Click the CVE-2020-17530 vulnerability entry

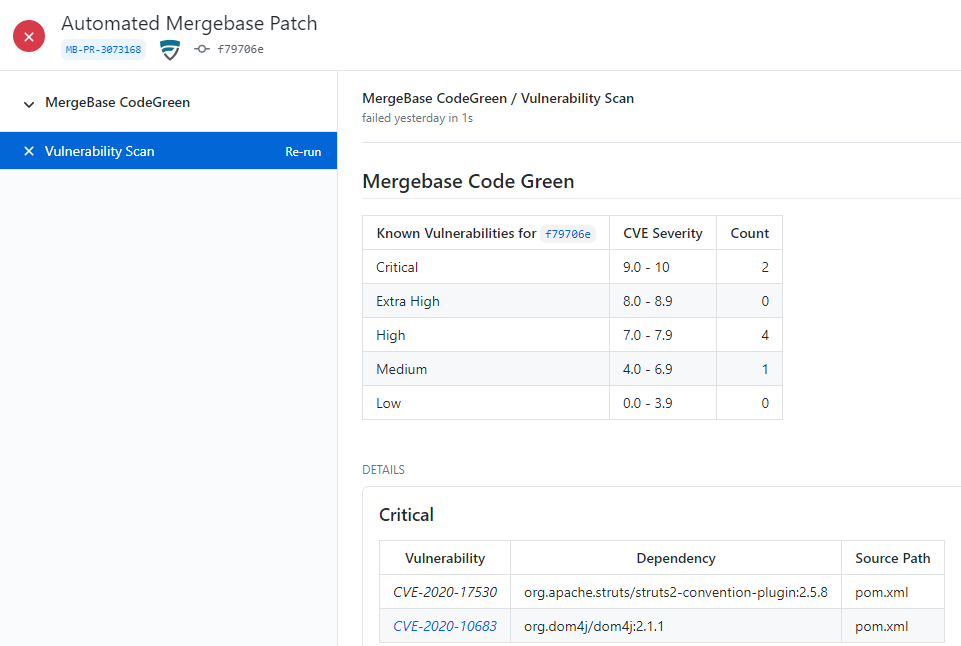445,592
